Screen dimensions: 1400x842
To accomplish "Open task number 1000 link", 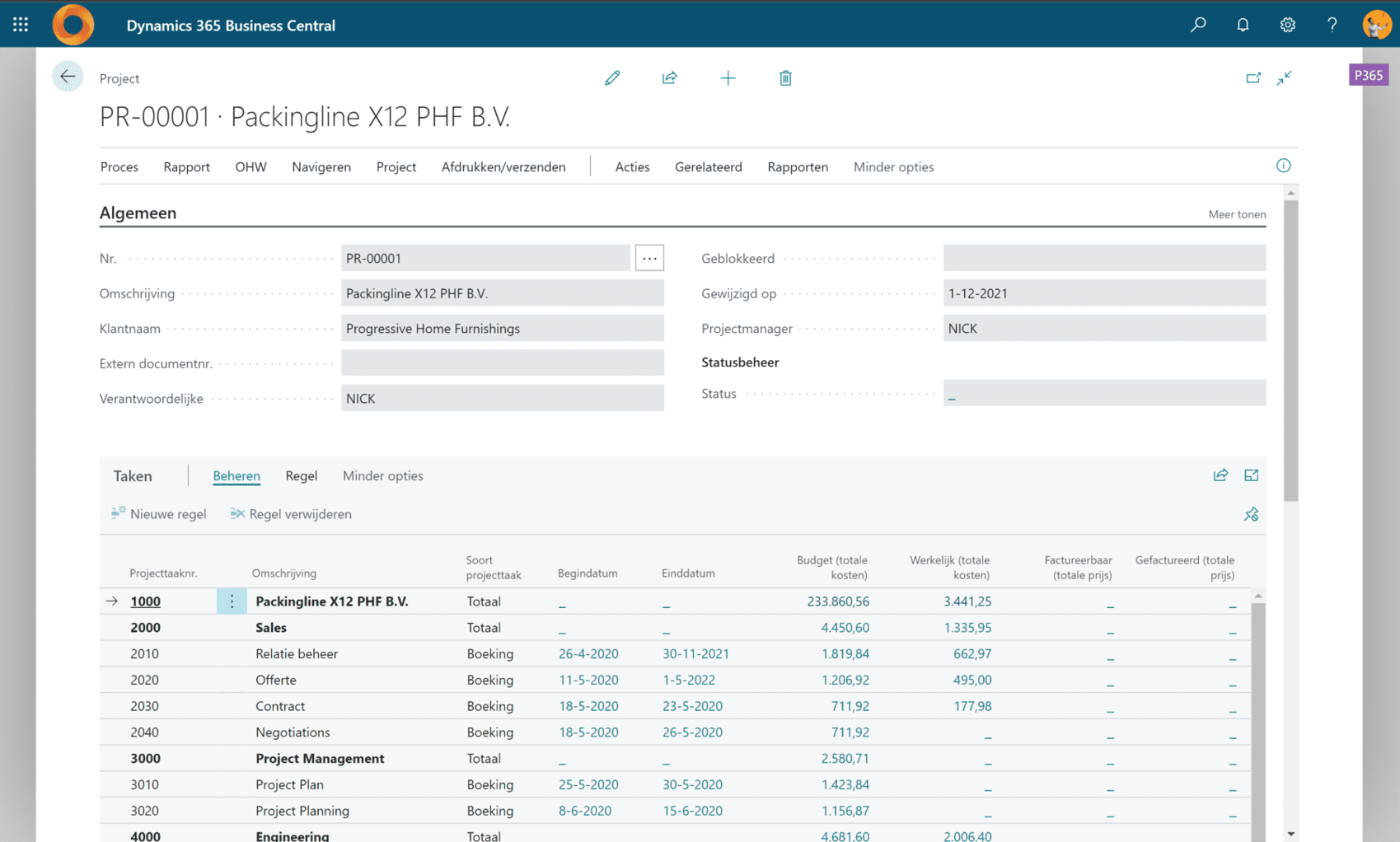I will tap(145, 601).
